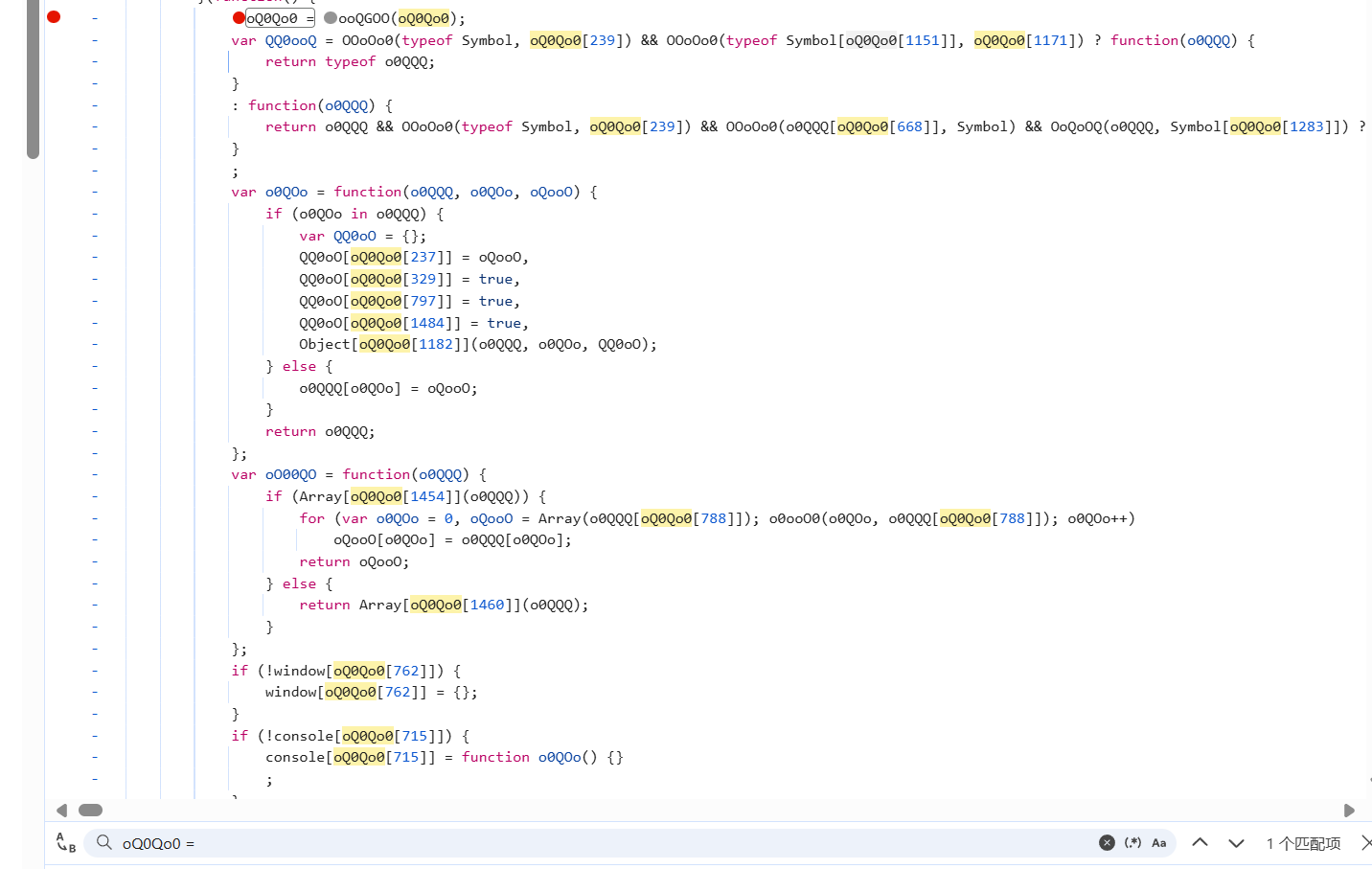Click 'oQooO[o0QOo] = o0QQQ[o0QOo];' line
Viewport: 1372px width, 869px height.
click(x=452, y=539)
